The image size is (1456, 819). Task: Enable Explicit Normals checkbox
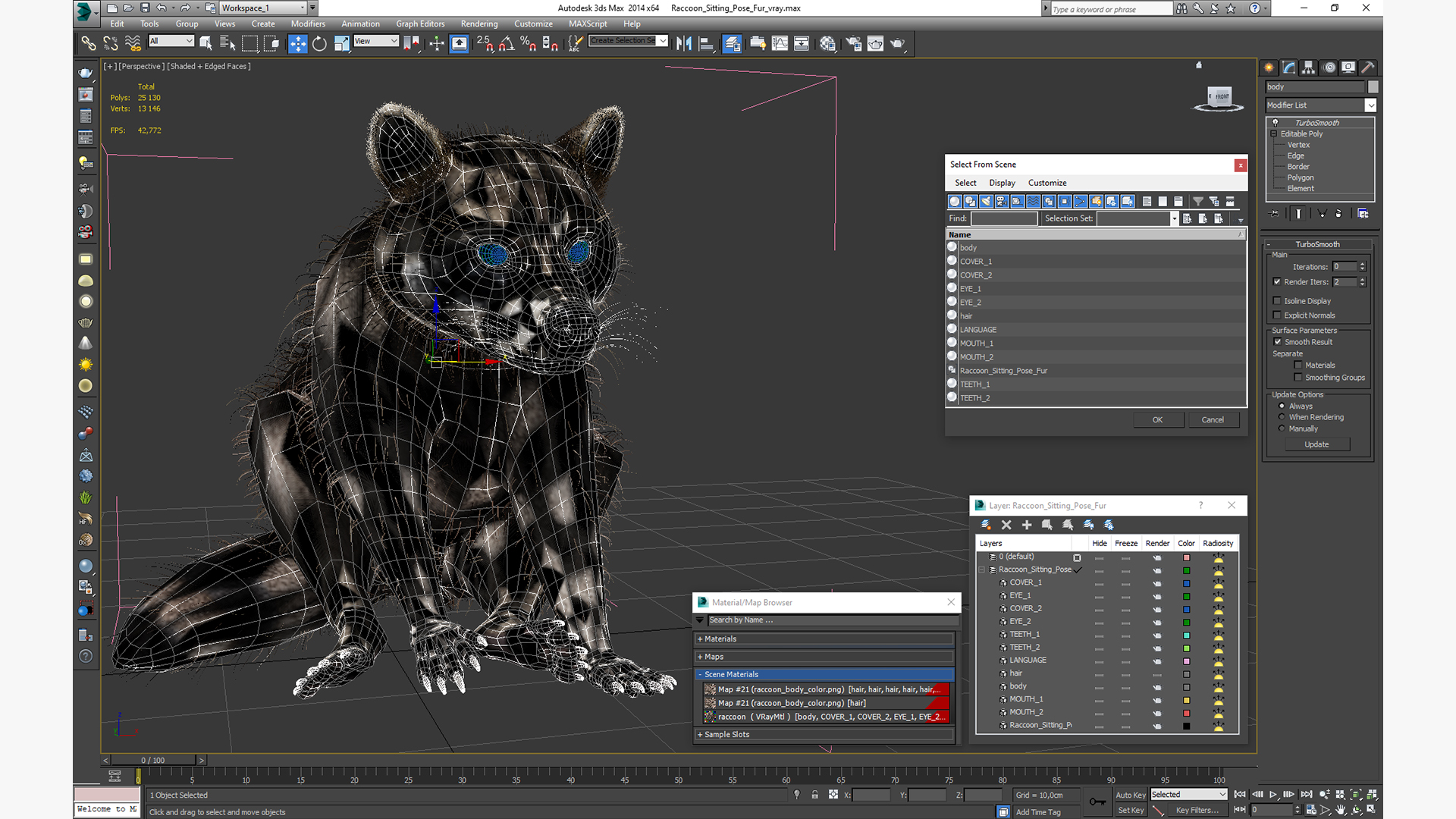click(1277, 315)
